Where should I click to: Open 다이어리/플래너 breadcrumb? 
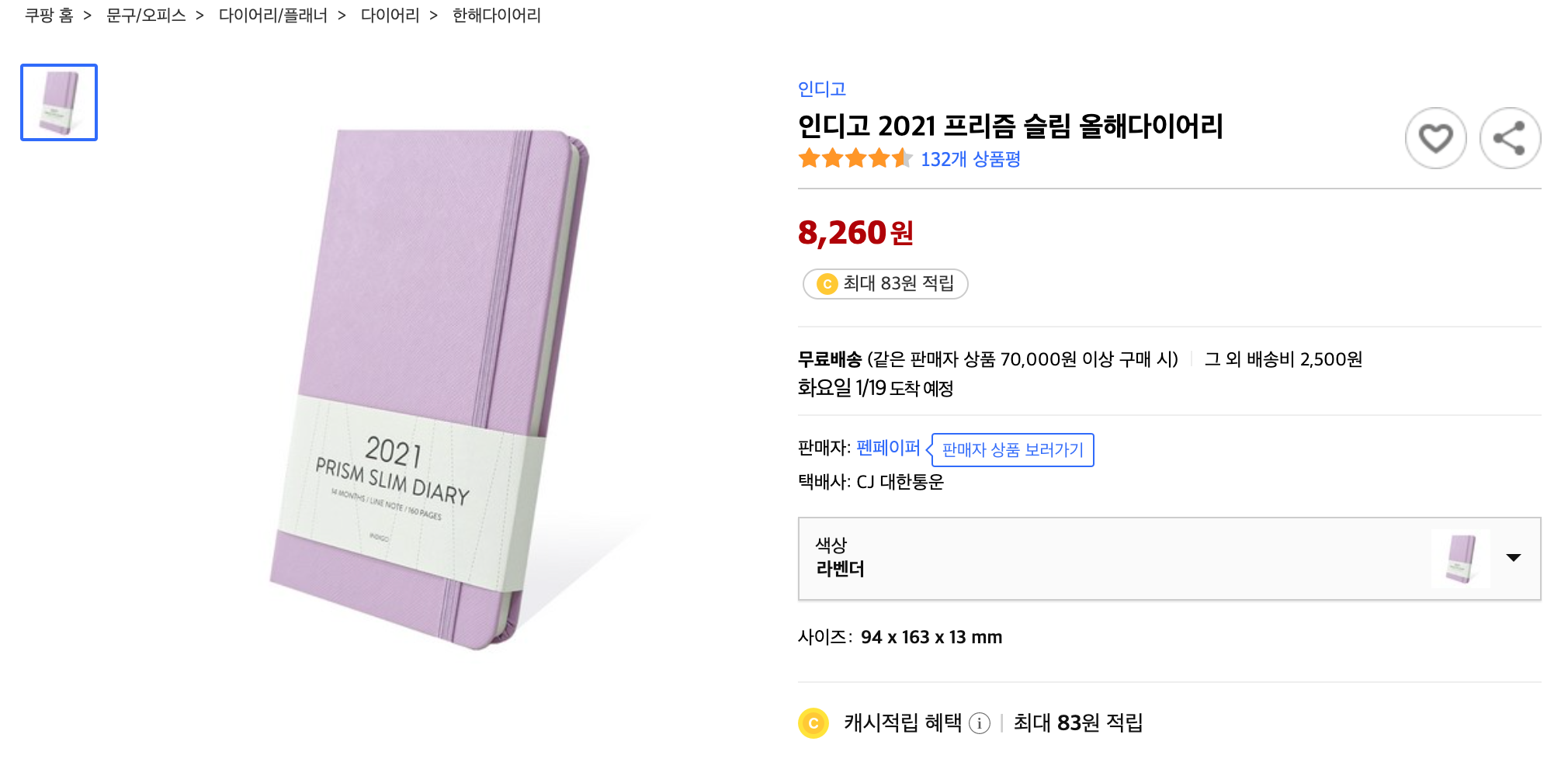(x=273, y=16)
